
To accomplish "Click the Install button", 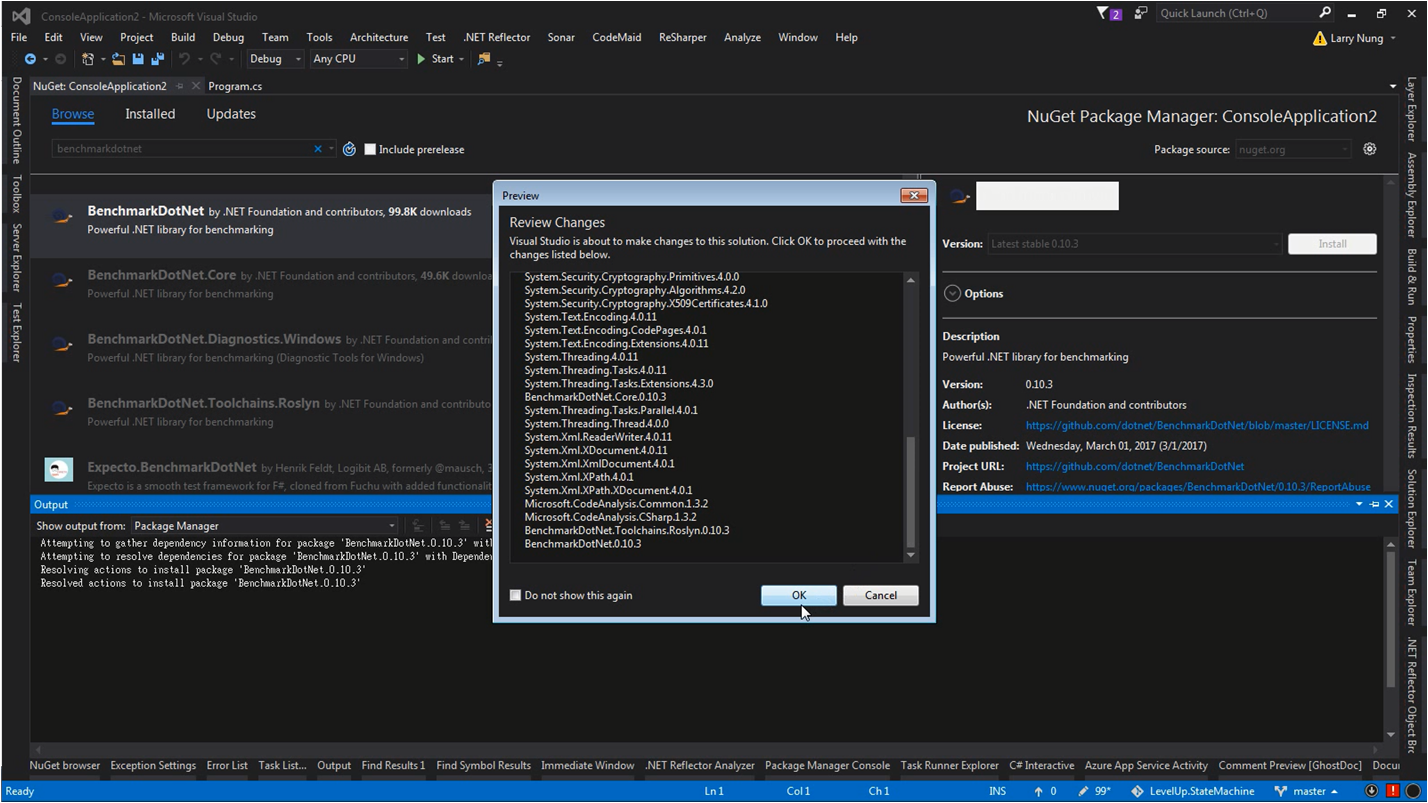I will (1332, 244).
